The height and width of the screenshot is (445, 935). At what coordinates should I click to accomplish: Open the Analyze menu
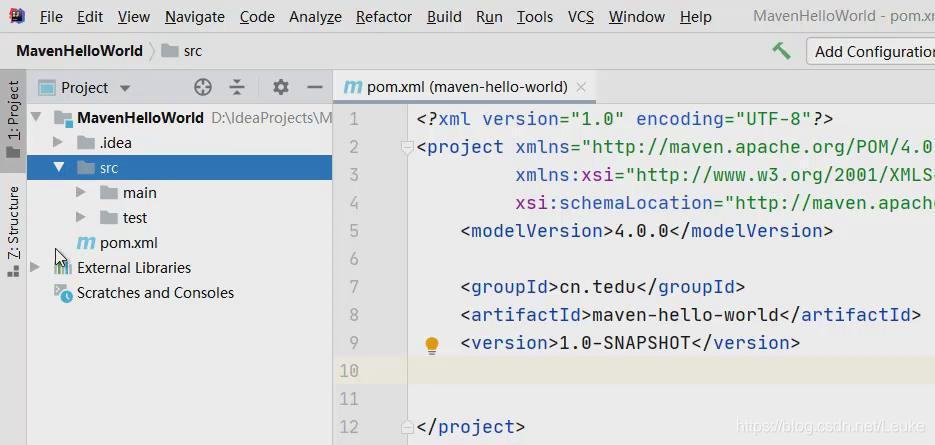pyautogui.click(x=315, y=17)
